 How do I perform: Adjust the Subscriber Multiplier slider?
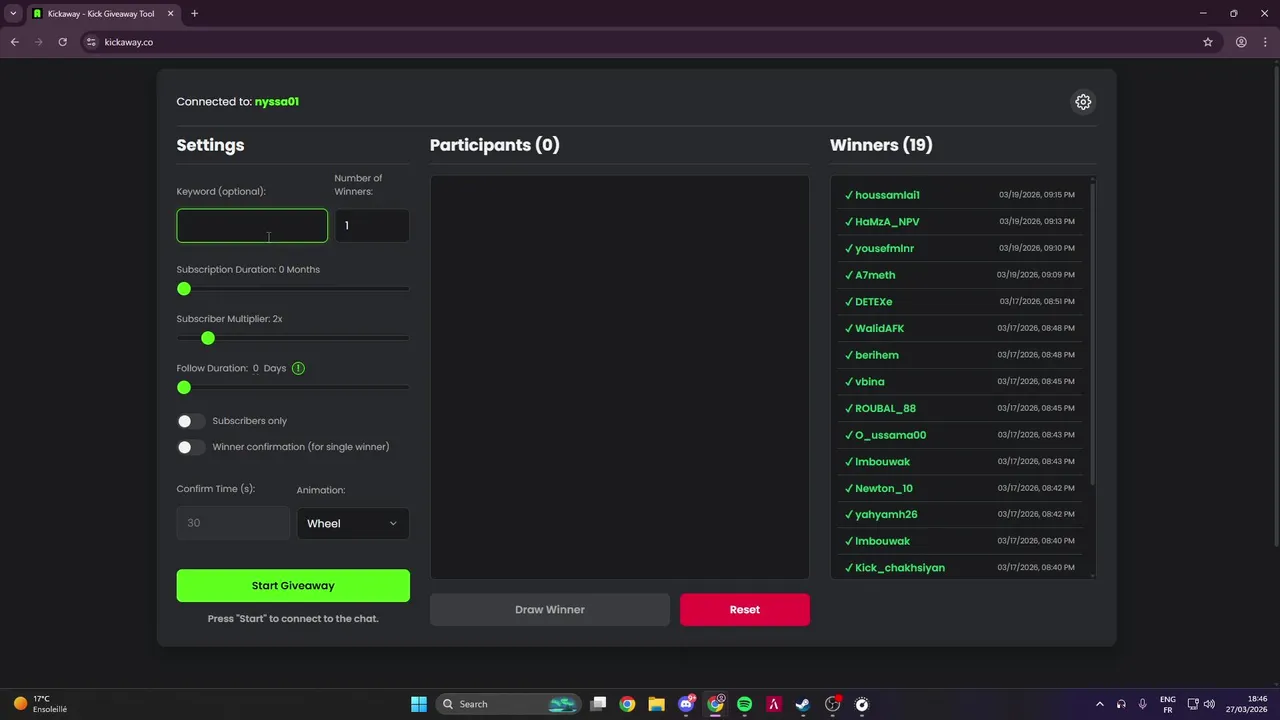click(x=208, y=338)
